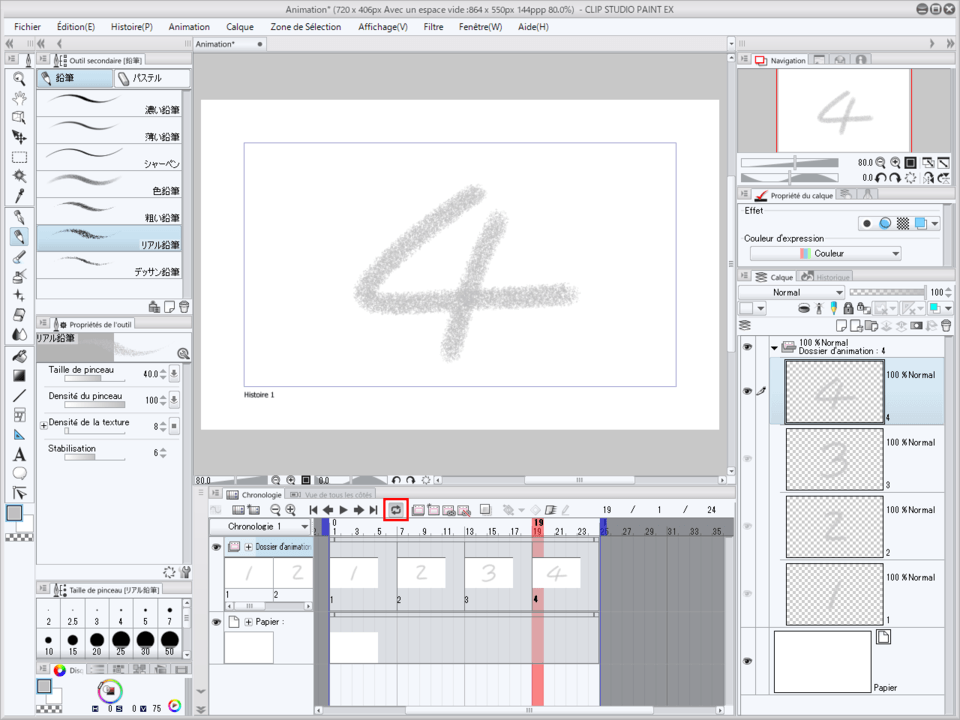Collapse the Dossier d'animation folder in layers

pos(774,348)
